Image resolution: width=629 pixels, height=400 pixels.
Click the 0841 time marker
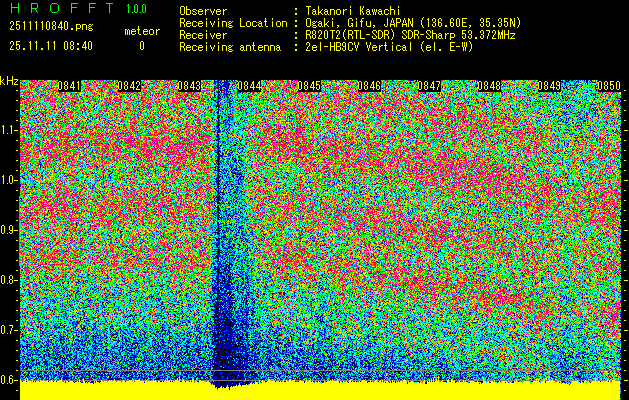[69, 86]
